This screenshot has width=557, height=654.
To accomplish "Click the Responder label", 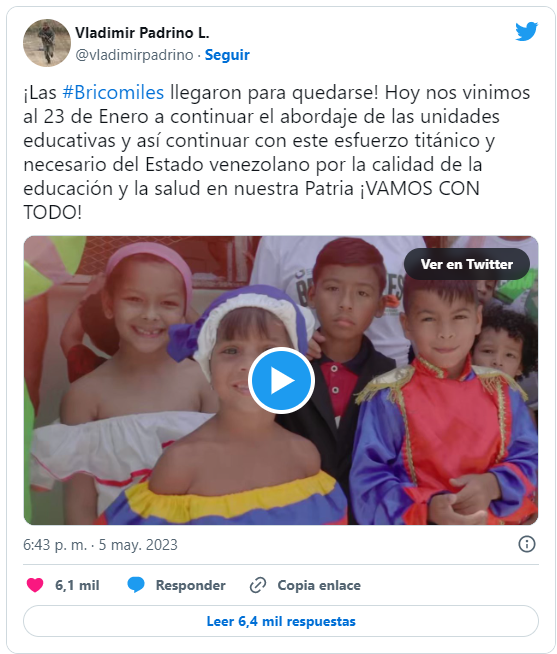I will (190, 585).
